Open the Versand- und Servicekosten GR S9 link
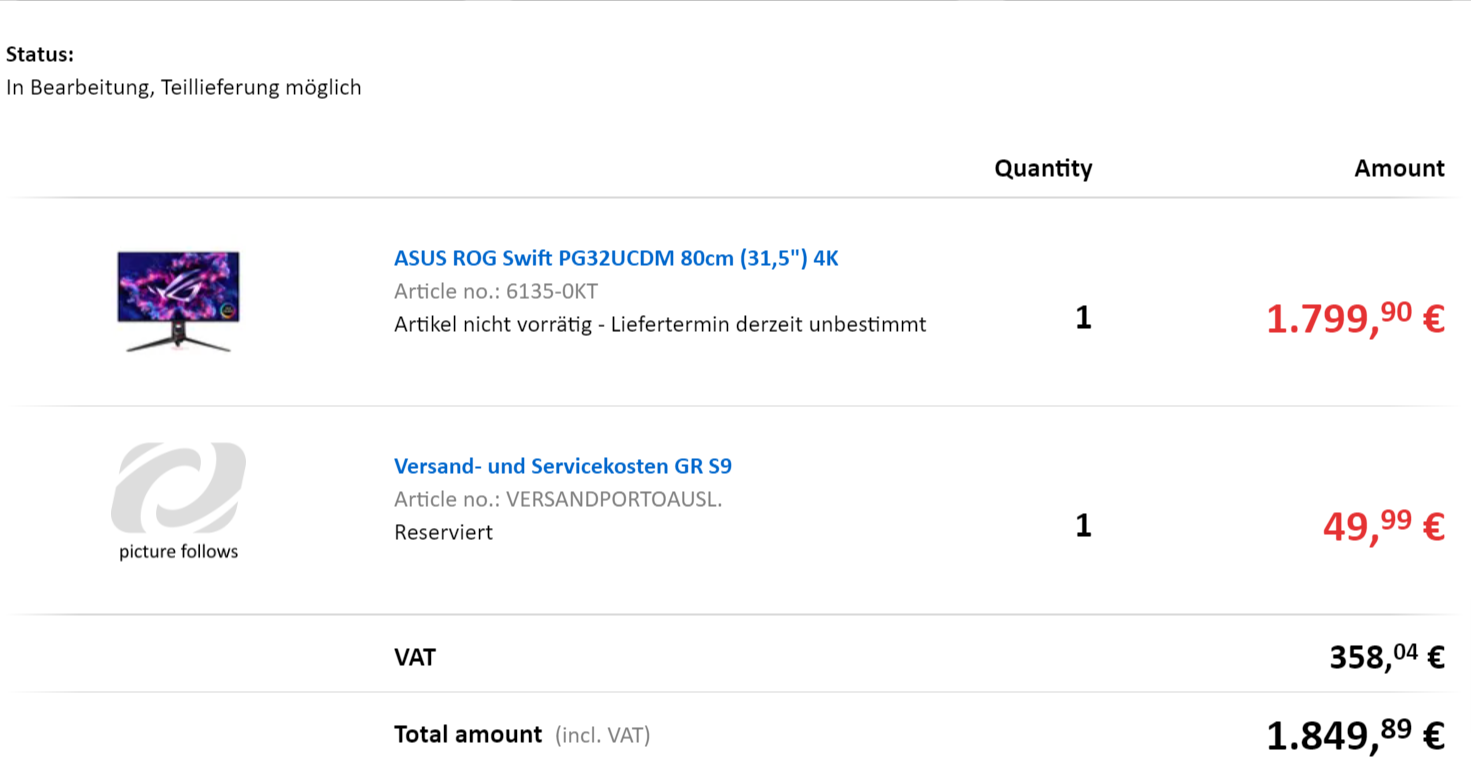This screenshot has height=772, width=1471. click(x=563, y=466)
